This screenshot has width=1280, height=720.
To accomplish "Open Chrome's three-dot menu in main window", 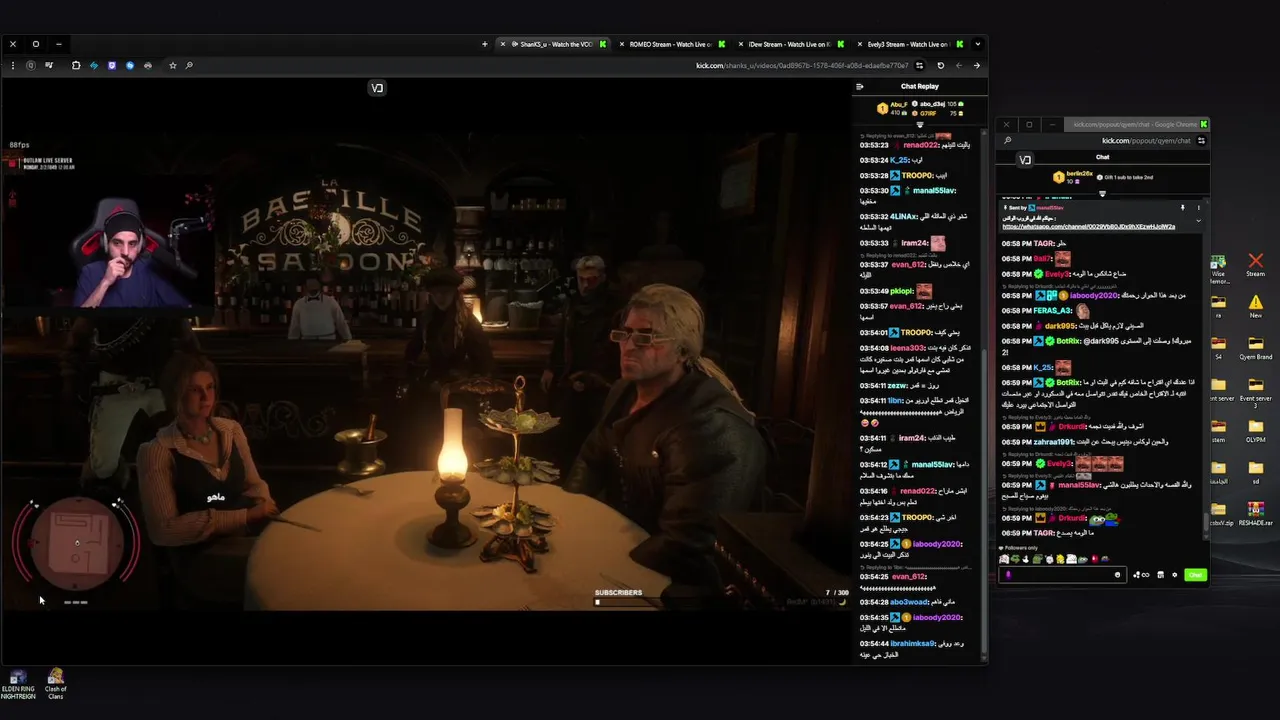I will (x=13, y=65).
